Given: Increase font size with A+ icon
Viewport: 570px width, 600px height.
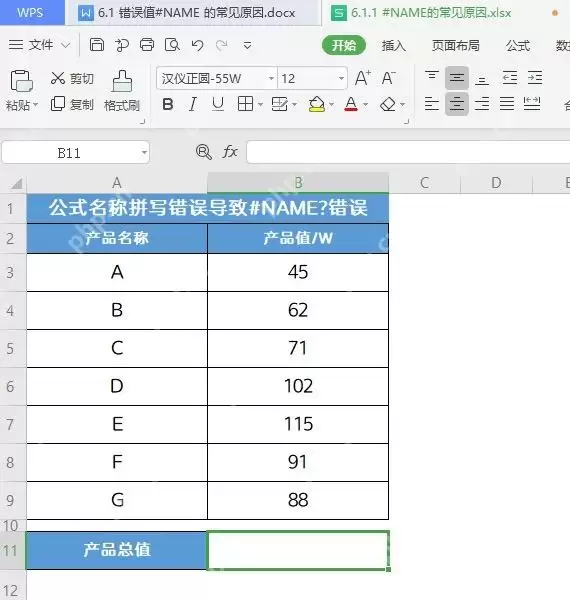Looking at the screenshot, I should click(362, 78).
